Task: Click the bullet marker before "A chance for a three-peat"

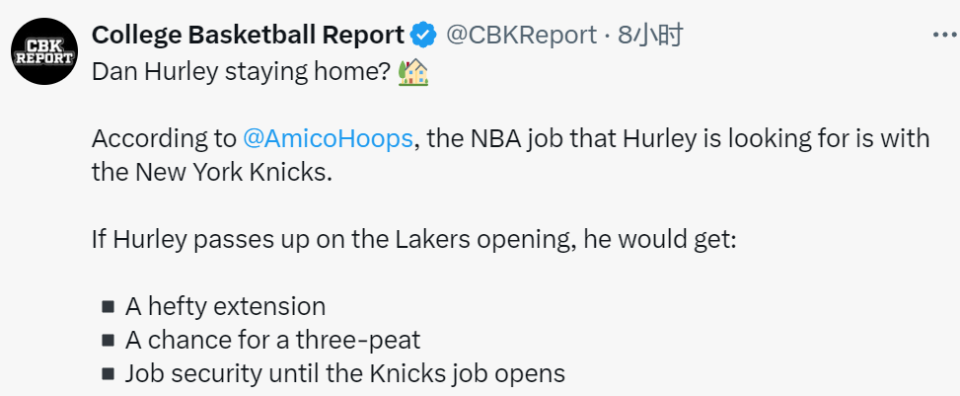Action: [x=108, y=340]
